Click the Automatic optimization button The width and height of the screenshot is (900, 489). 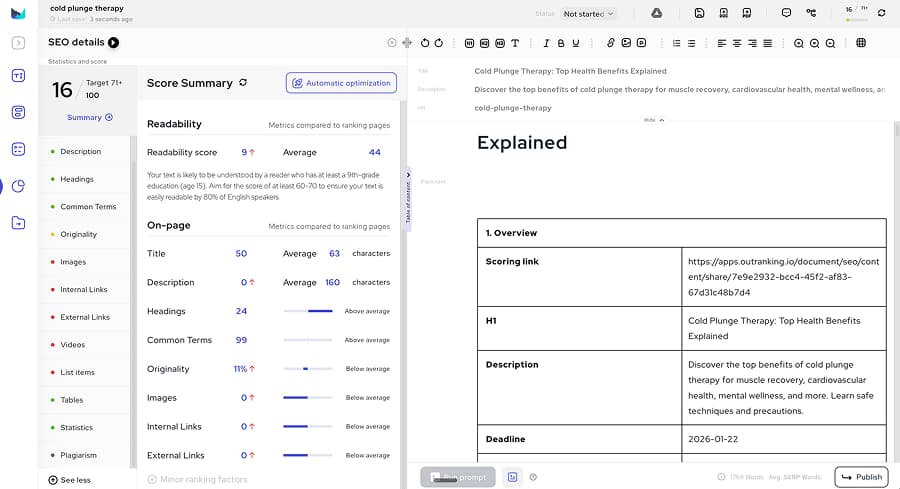tap(341, 83)
